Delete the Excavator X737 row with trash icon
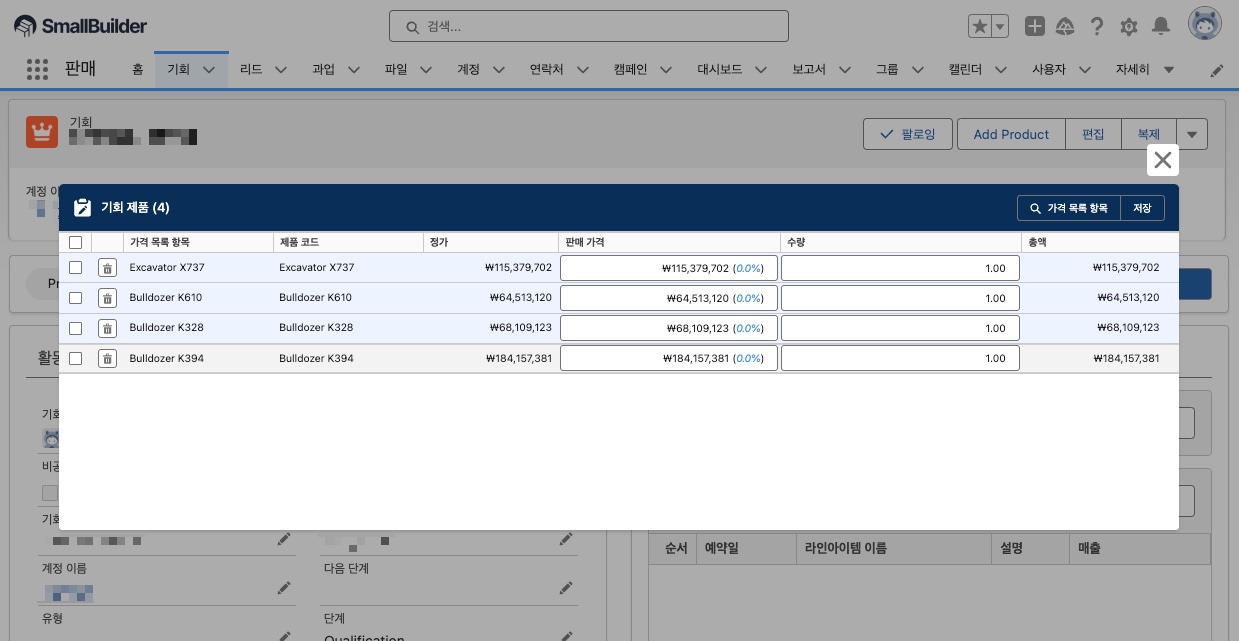Screen dimensions: 1239x641 107,268
